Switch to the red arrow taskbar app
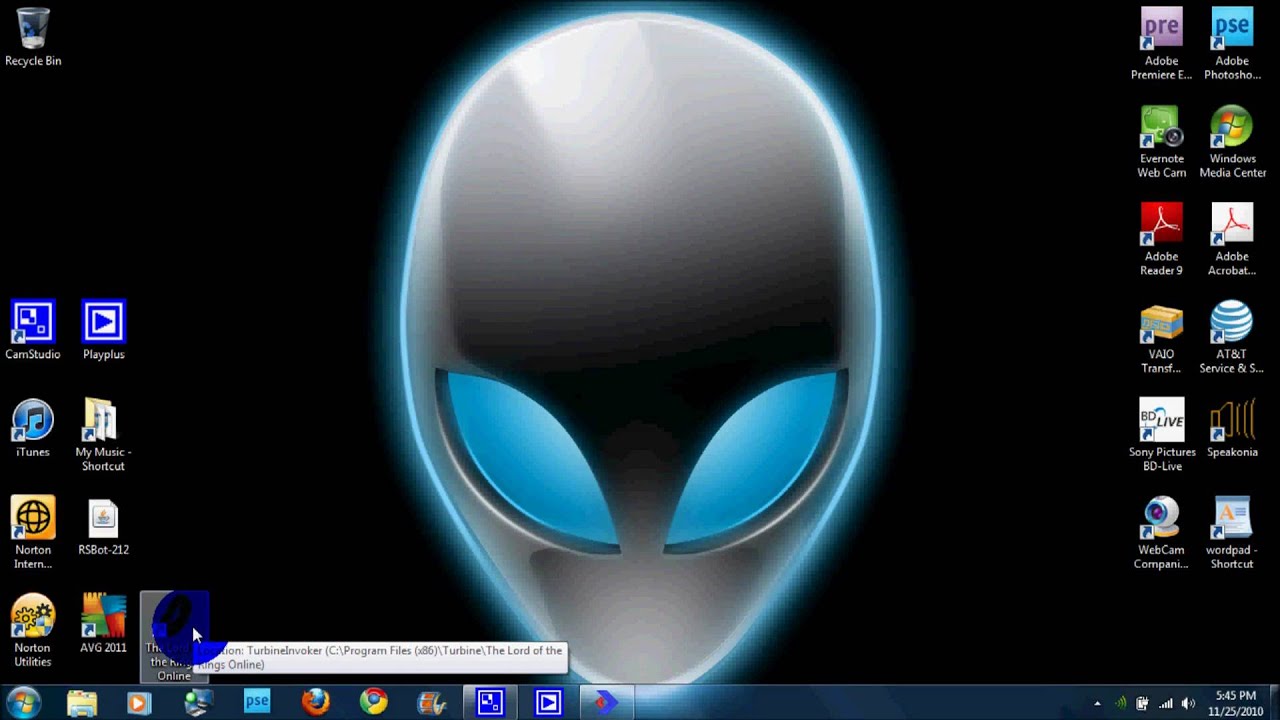This screenshot has height=720, width=1280. tap(606, 702)
